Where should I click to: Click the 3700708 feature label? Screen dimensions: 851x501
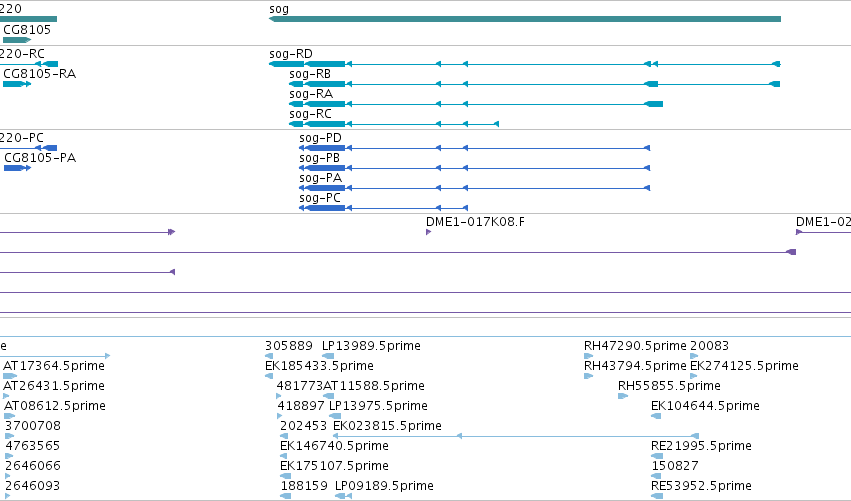33,426
